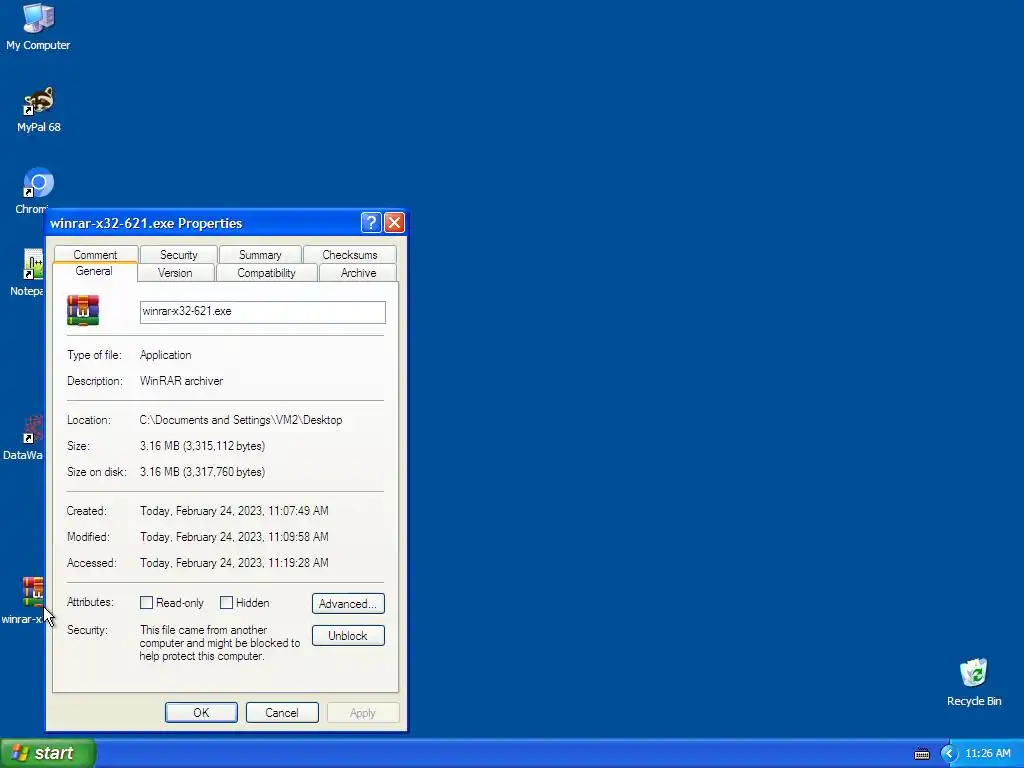Select the General tab

[x=94, y=271]
